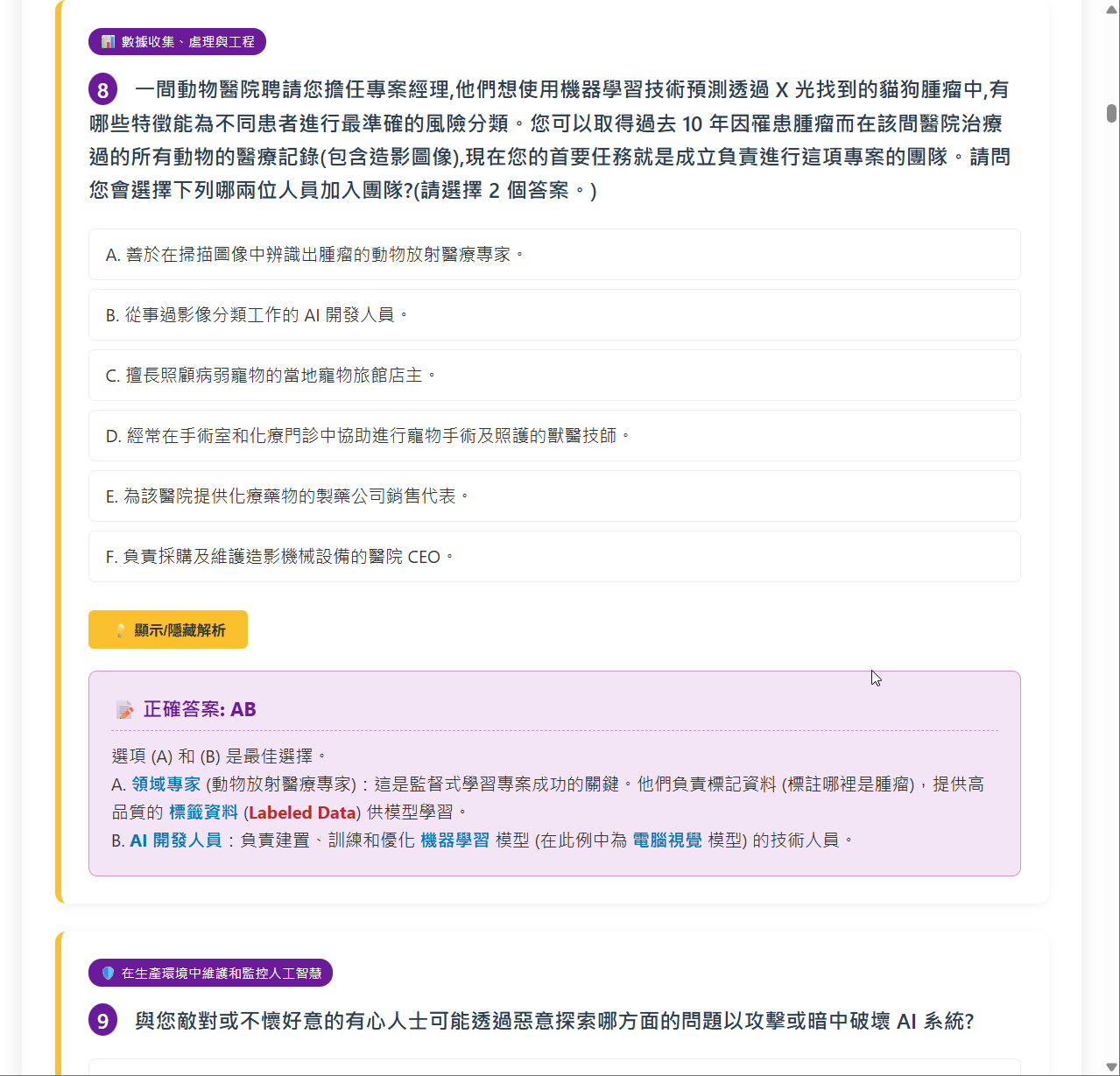Click the red term Labeled Data

(302, 812)
